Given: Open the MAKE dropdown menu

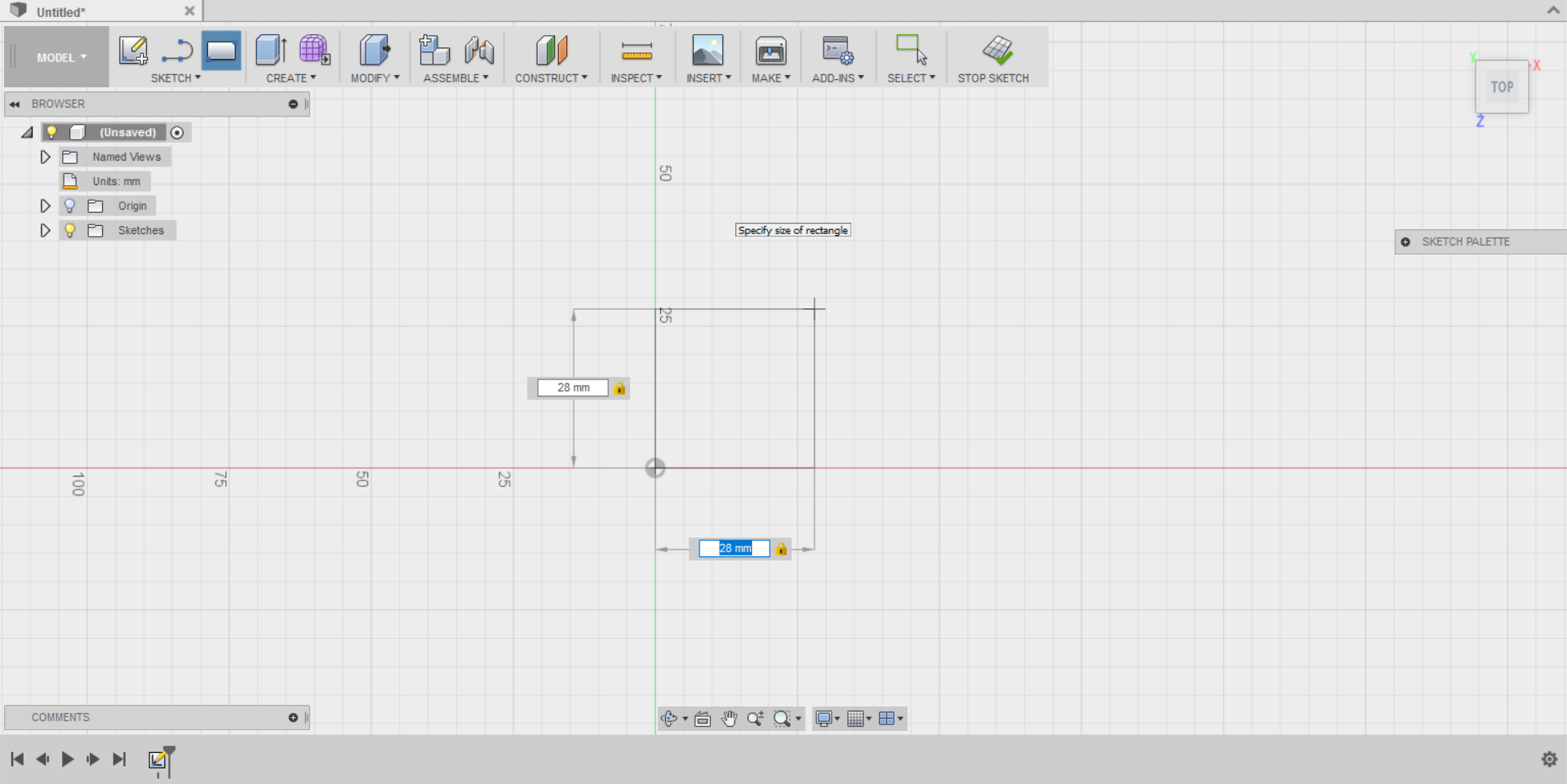Looking at the screenshot, I should click(x=770, y=78).
